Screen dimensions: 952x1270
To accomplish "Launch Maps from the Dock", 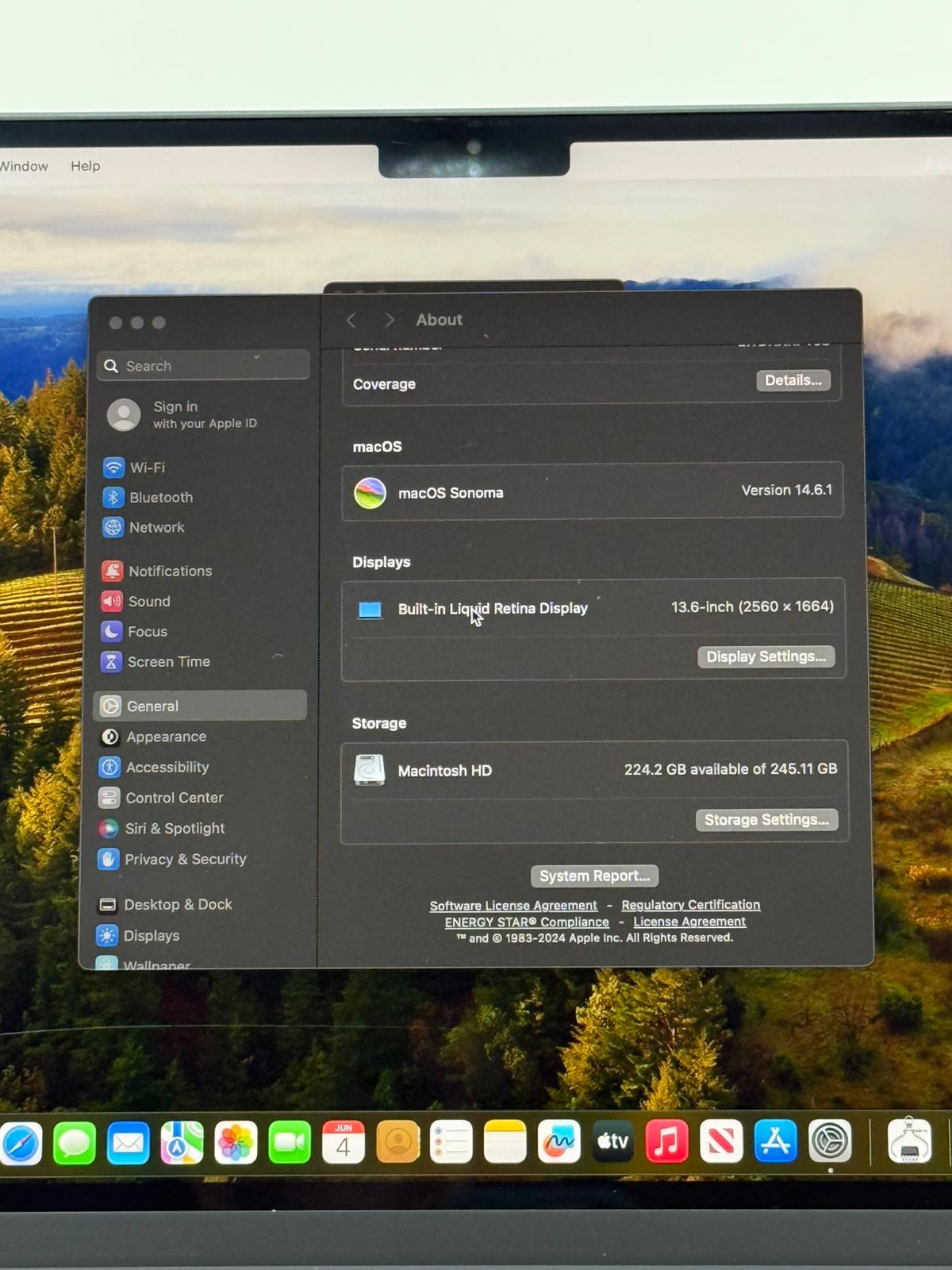I will click(x=182, y=1143).
